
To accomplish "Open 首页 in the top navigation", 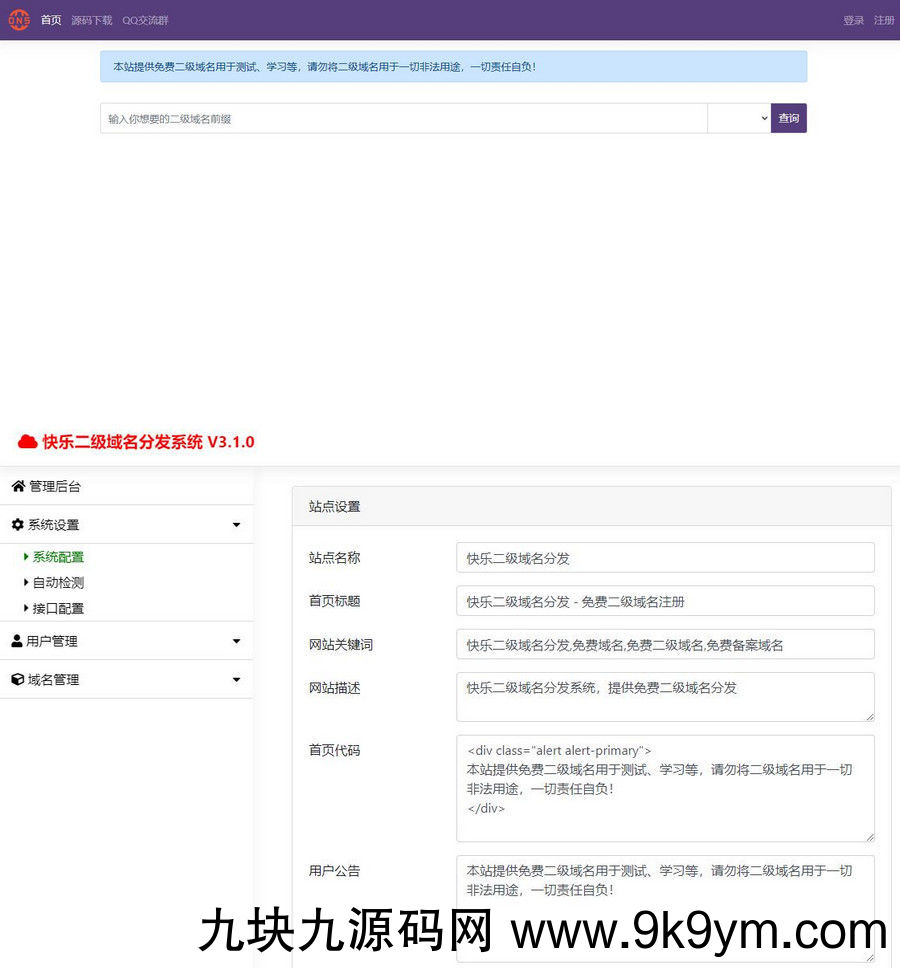I will (51, 20).
